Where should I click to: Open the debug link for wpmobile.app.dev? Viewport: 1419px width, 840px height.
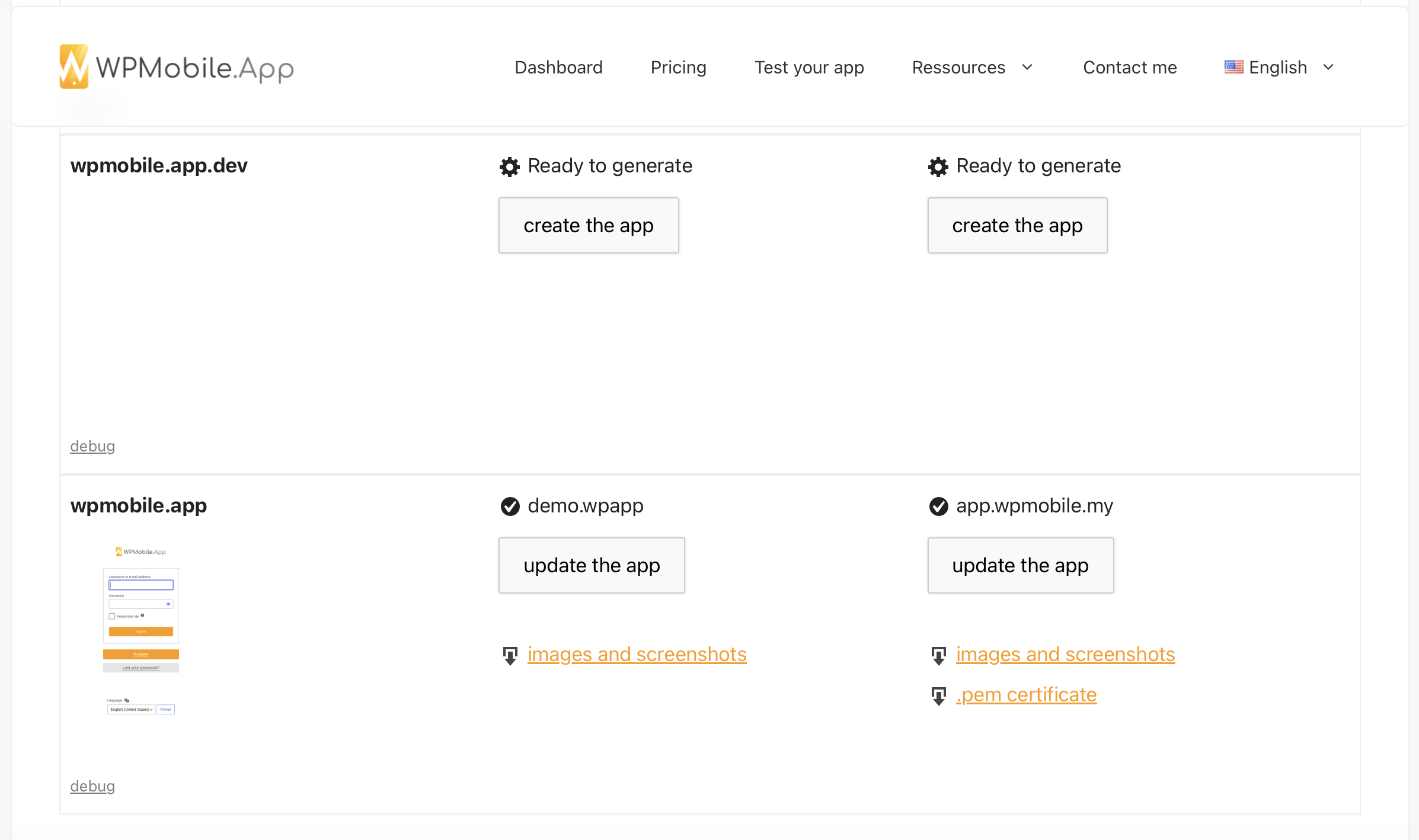[92, 446]
